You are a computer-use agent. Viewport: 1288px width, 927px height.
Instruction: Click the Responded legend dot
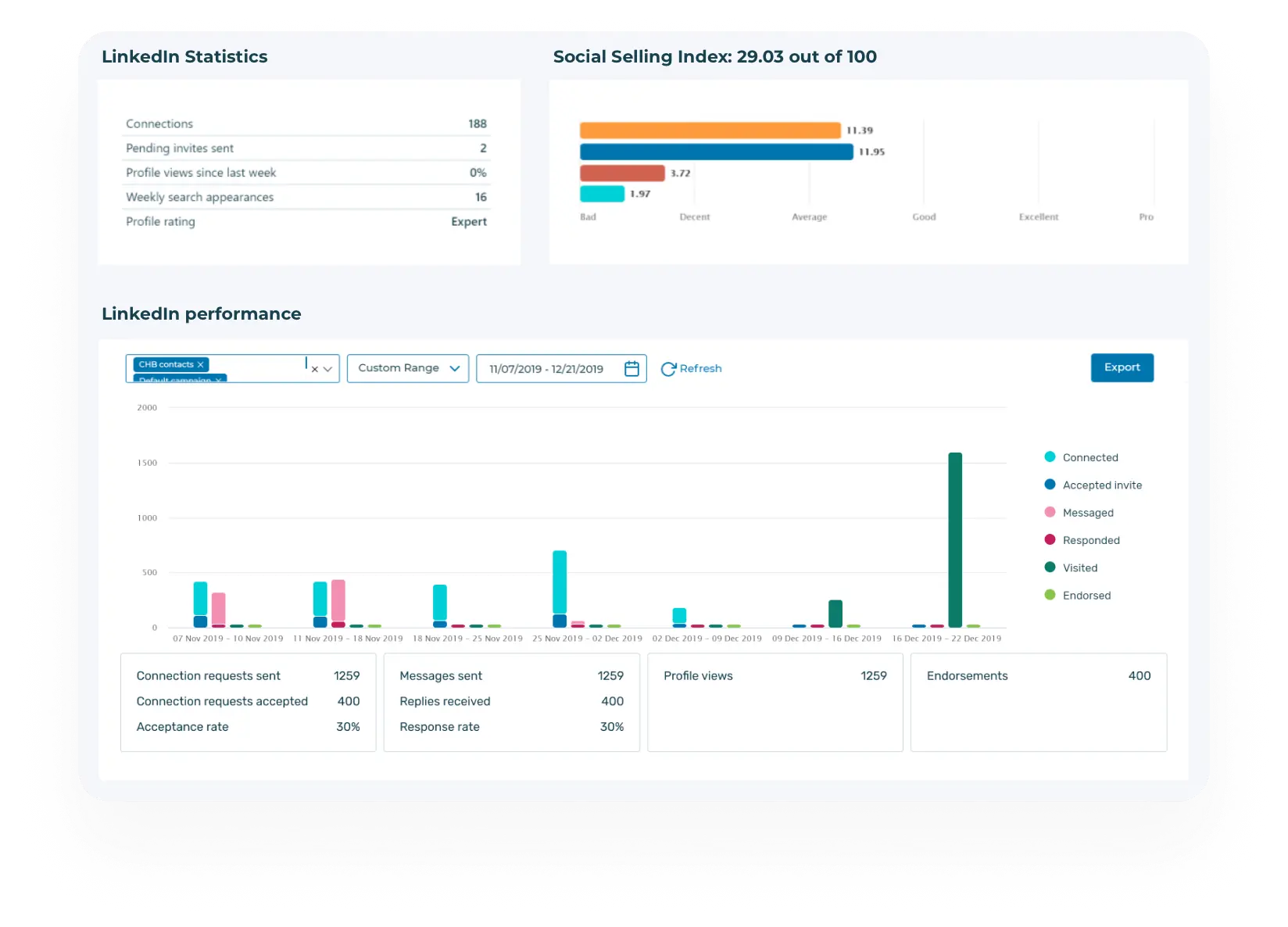click(1049, 540)
